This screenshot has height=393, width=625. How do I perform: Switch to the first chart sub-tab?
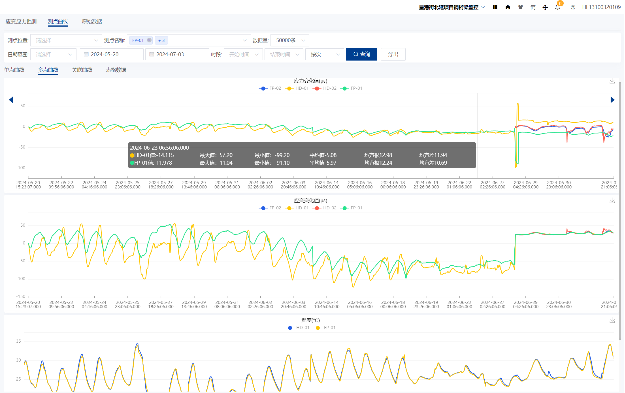[14, 70]
